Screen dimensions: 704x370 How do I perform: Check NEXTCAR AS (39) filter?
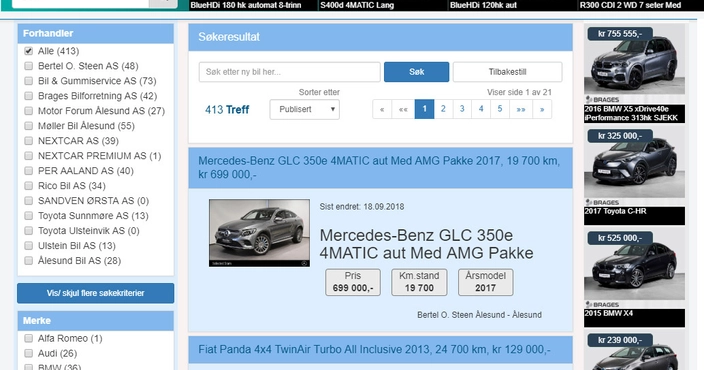[x=29, y=141]
